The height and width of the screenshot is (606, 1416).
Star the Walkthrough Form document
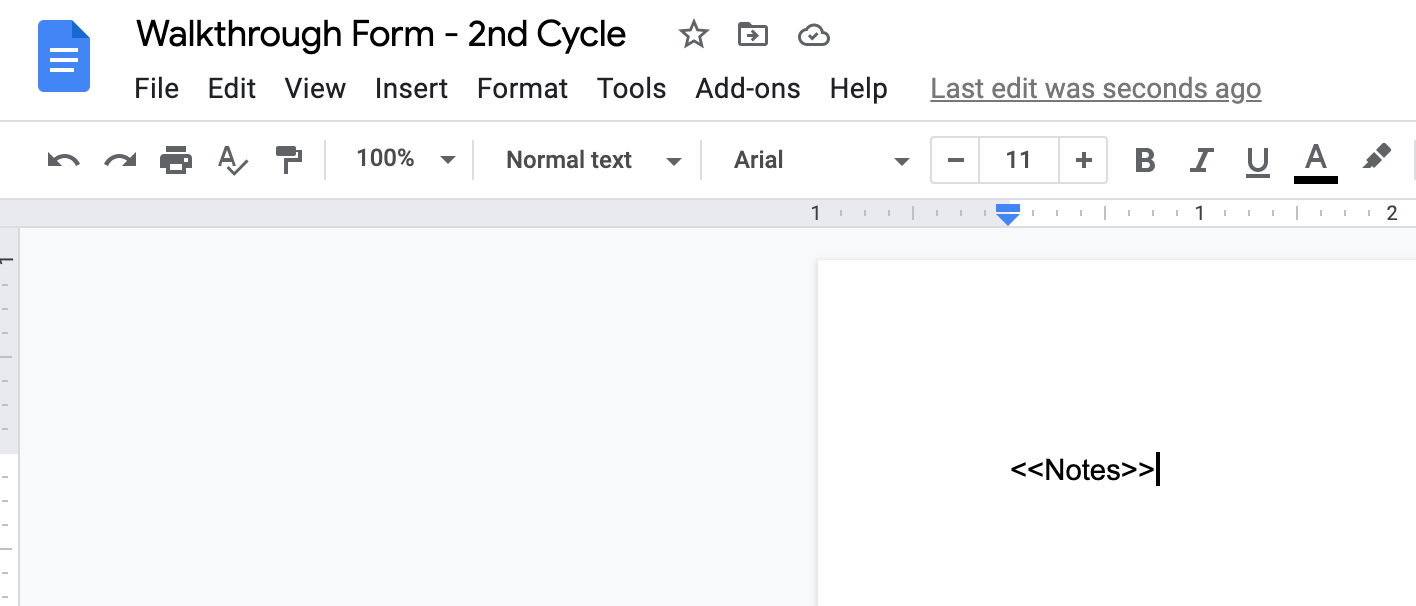coord(694,34)
